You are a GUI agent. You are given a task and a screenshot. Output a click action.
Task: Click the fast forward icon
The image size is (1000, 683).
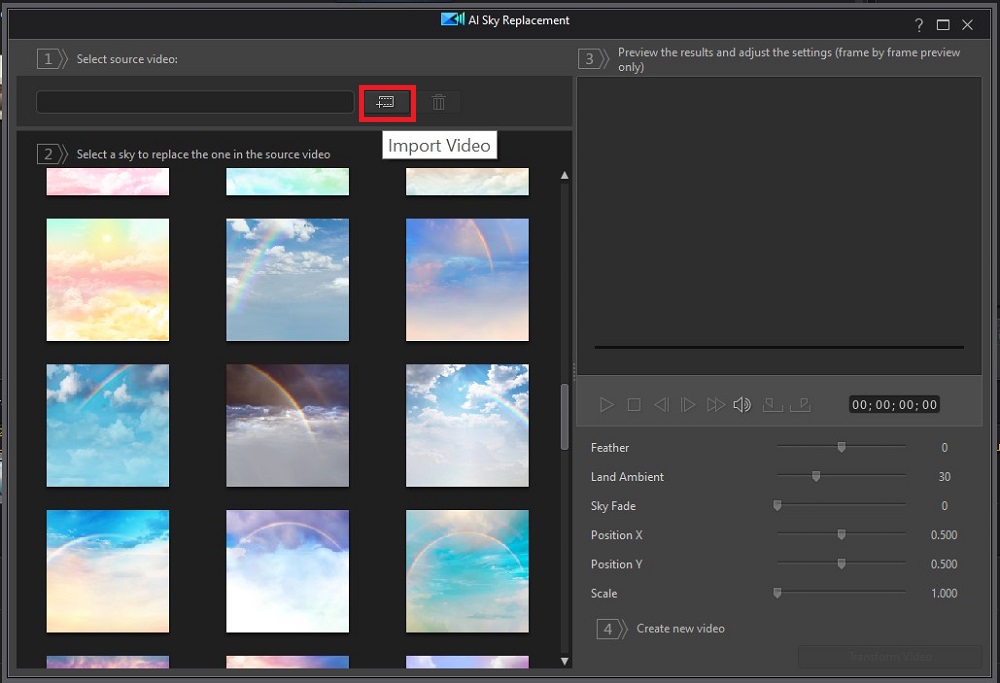pyautogui.click(x=715, y=405)
